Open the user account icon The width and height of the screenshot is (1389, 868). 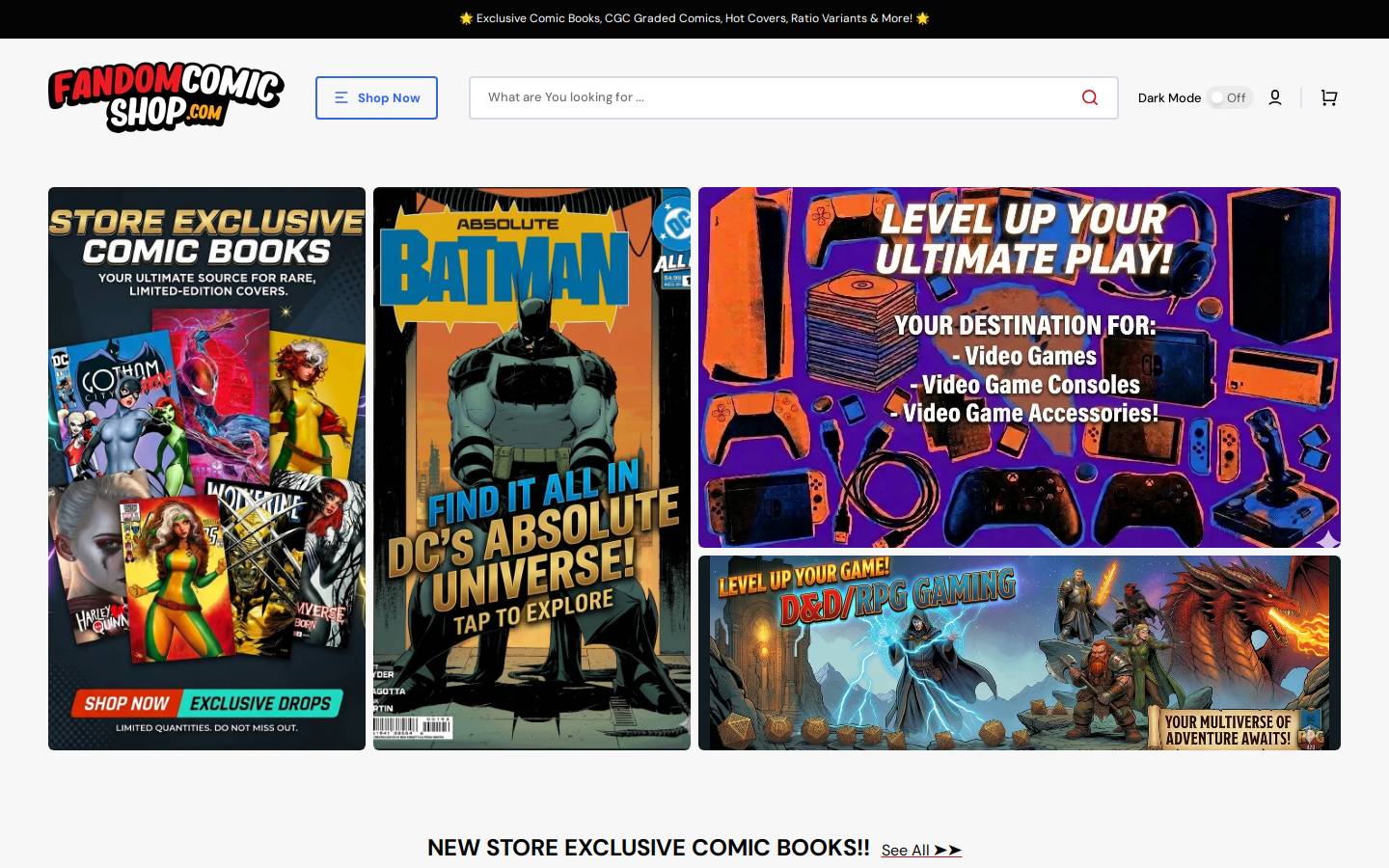tap(1275, 97)
